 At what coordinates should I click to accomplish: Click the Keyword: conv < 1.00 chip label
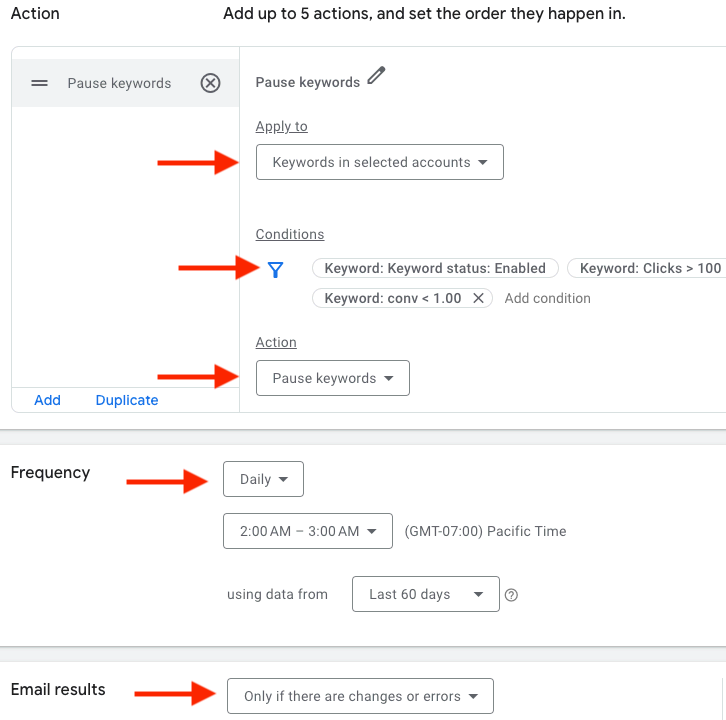(x=392, y=298)
